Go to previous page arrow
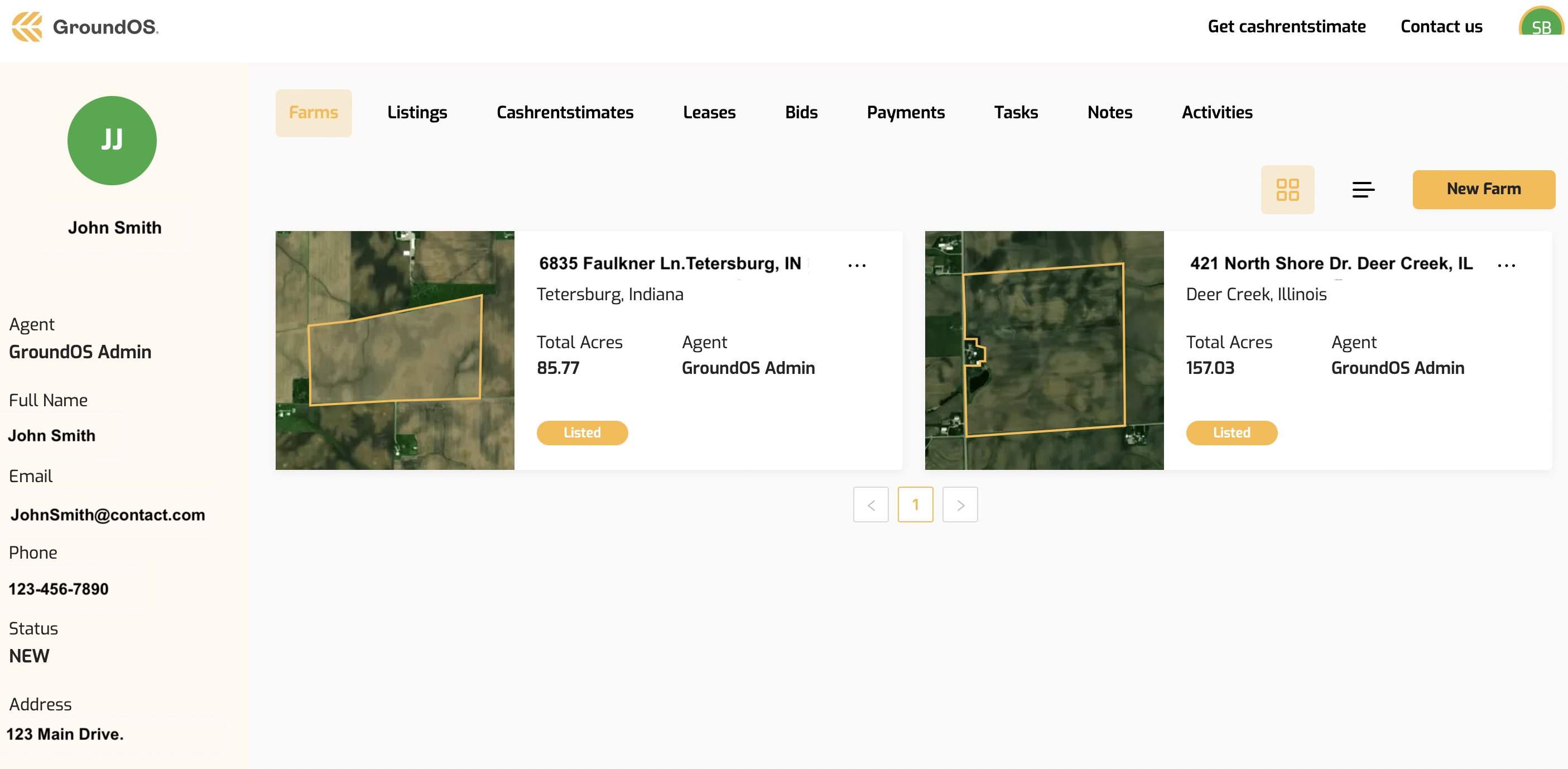The width and height of the screenshot is (1568, 769). click(x=870, y=504)
